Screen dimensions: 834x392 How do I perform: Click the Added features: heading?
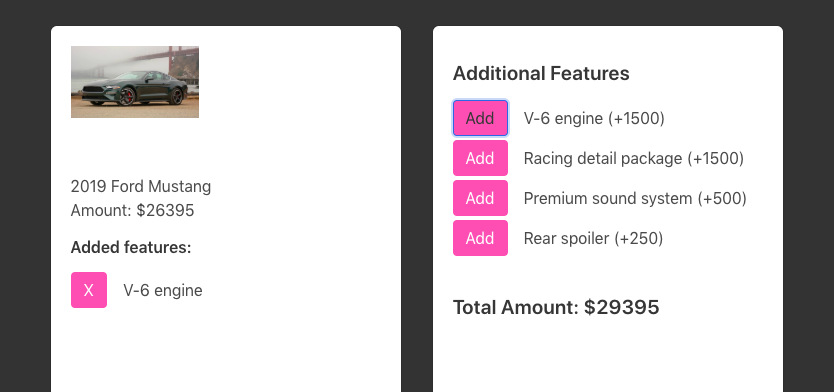tap(131, 247)
